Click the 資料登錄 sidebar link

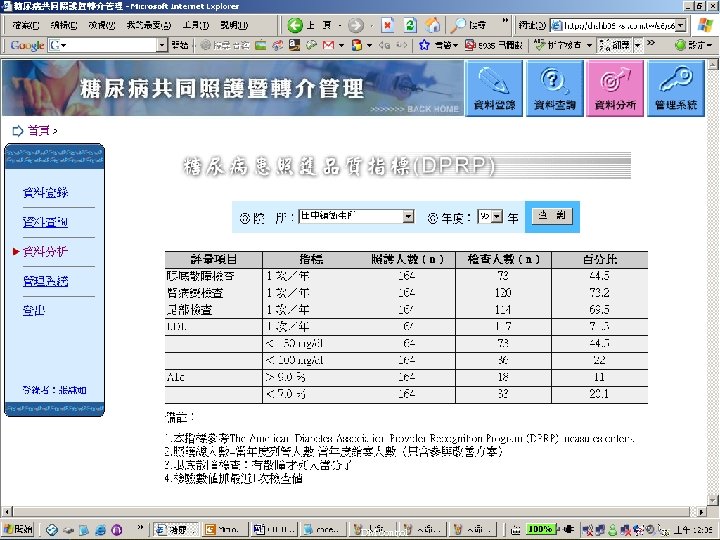click(x=45, y=193)
